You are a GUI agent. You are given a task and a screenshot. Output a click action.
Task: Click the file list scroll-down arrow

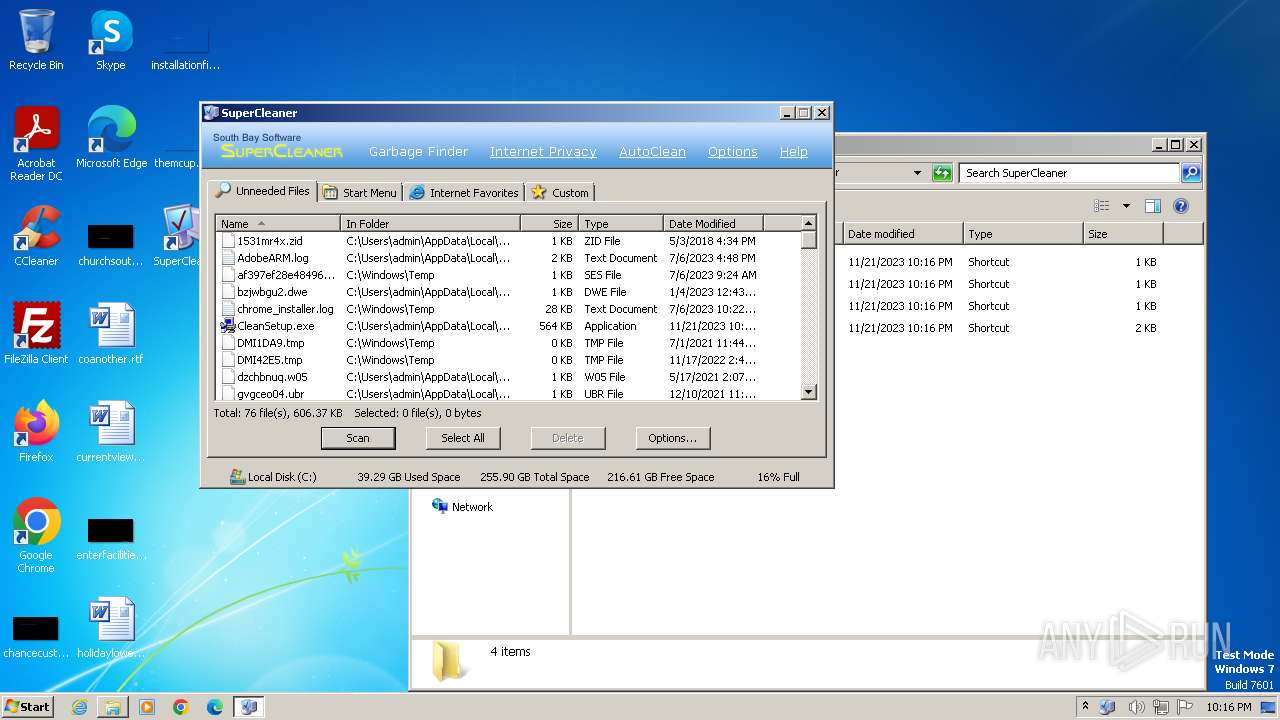pos(809,393)
